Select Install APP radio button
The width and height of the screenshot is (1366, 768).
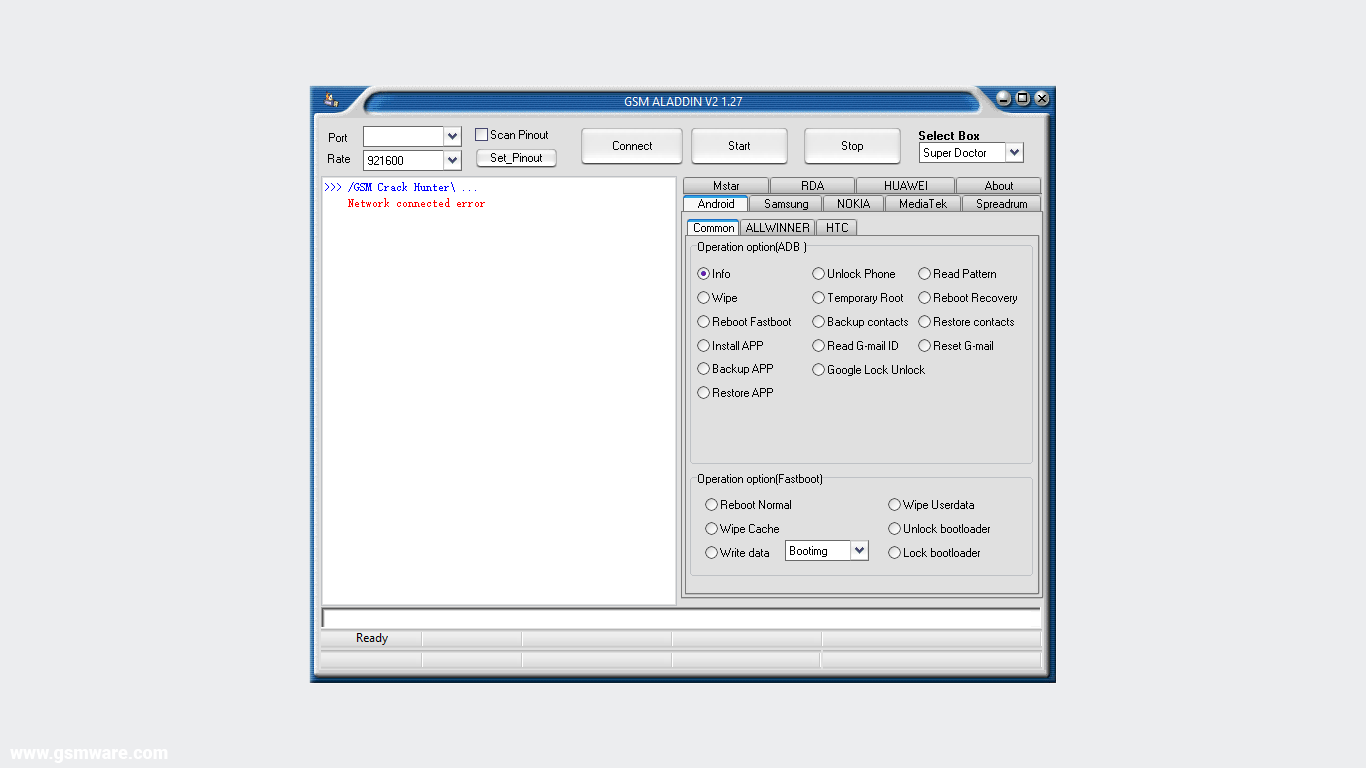pos(703,345)
